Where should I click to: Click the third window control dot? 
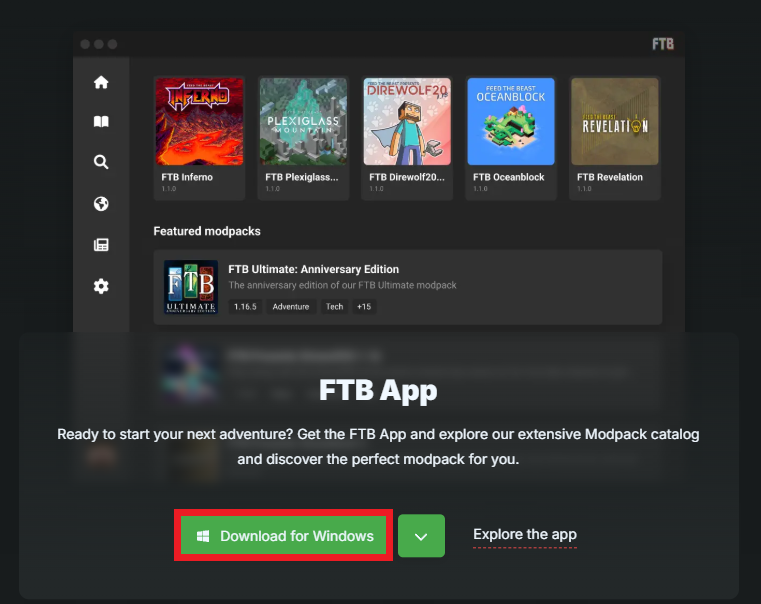(112, 44)
